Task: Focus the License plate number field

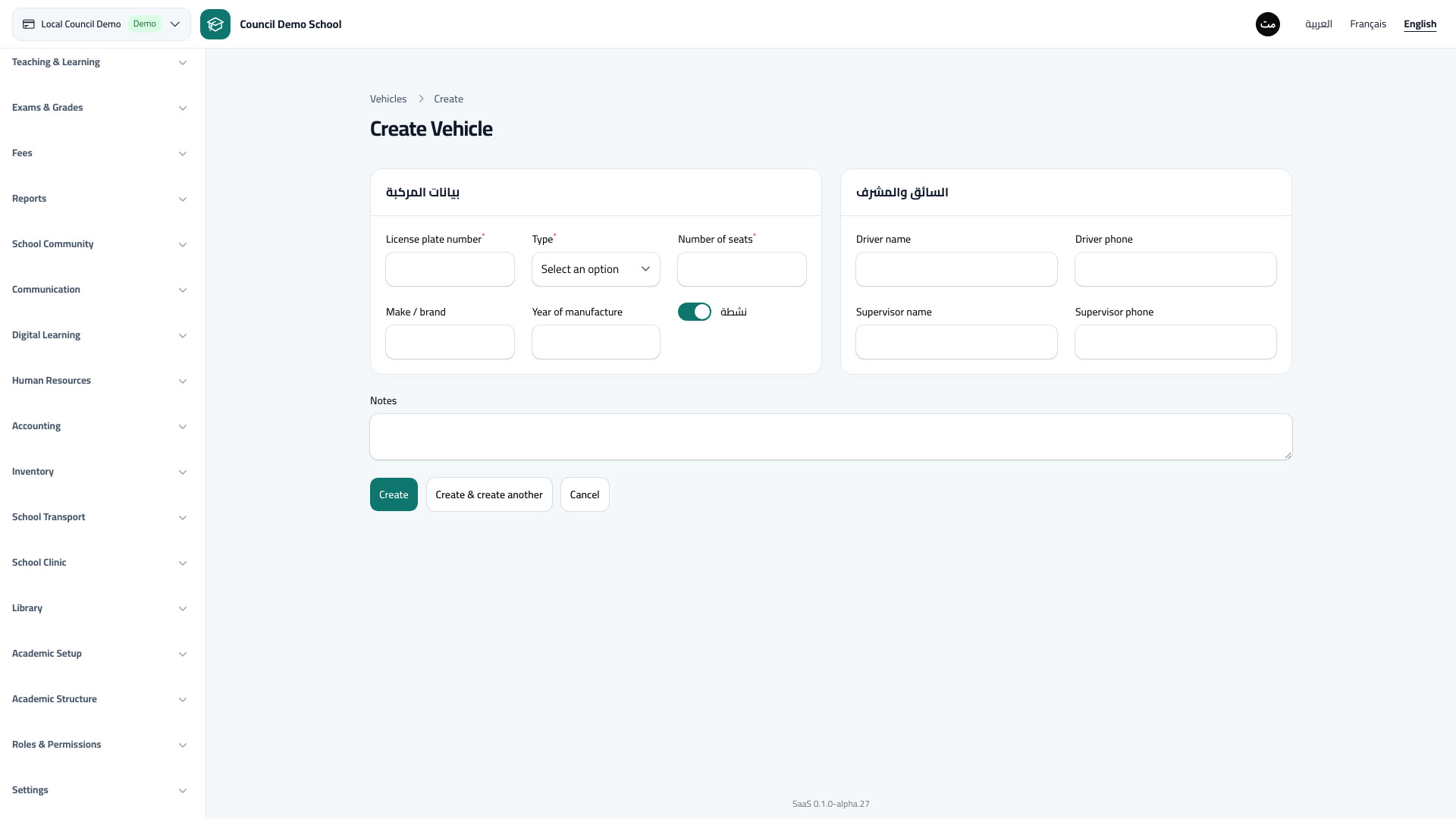Action: [450, 269]
